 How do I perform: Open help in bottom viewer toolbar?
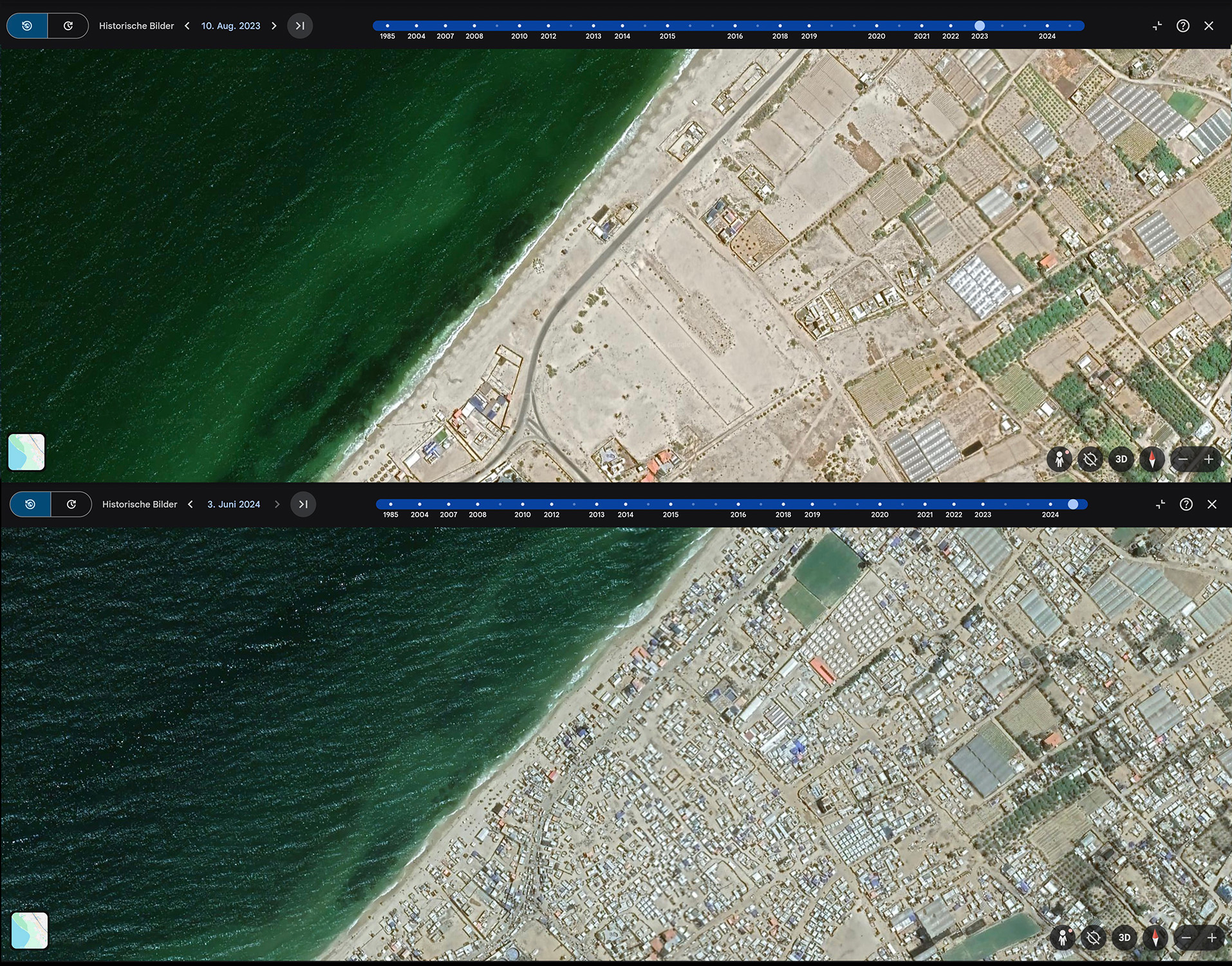(x=1186, y=504)
